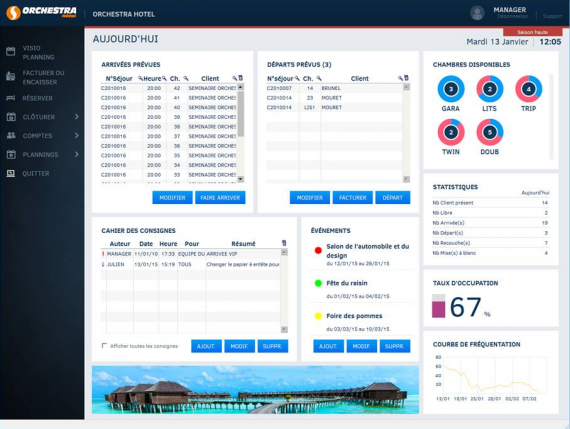The height and width of the screenshot is (429, 570).
Task: Open table options icon in Départs prévus
Action: [406, 78]
